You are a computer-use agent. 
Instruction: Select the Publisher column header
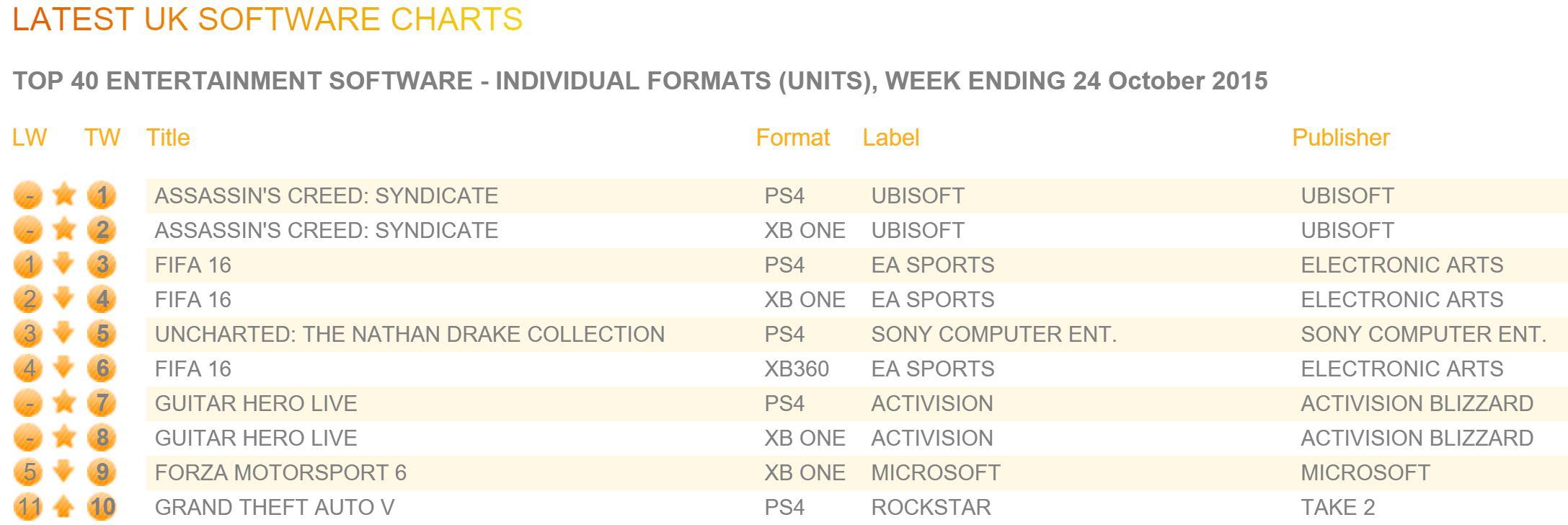point(1341,137)
